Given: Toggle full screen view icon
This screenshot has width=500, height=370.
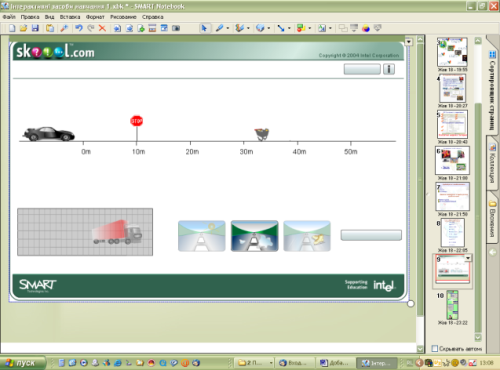Looking at the screenshot, I should click(x=164, y=28).
